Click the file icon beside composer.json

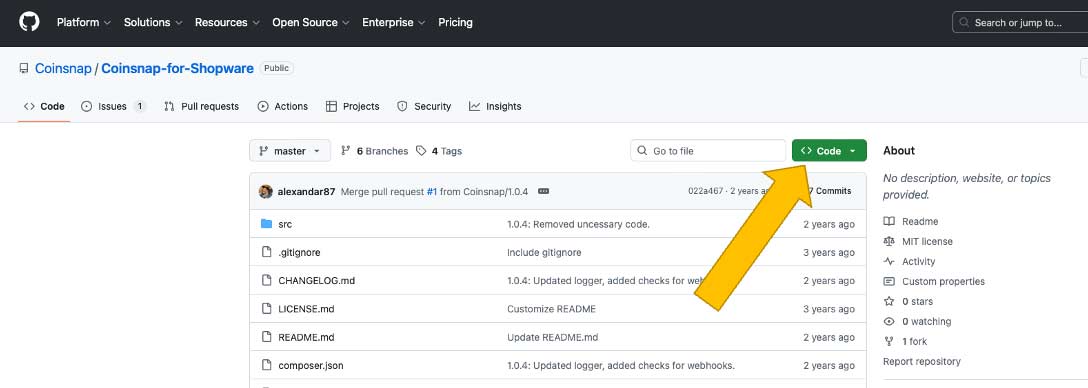point(266,365)
